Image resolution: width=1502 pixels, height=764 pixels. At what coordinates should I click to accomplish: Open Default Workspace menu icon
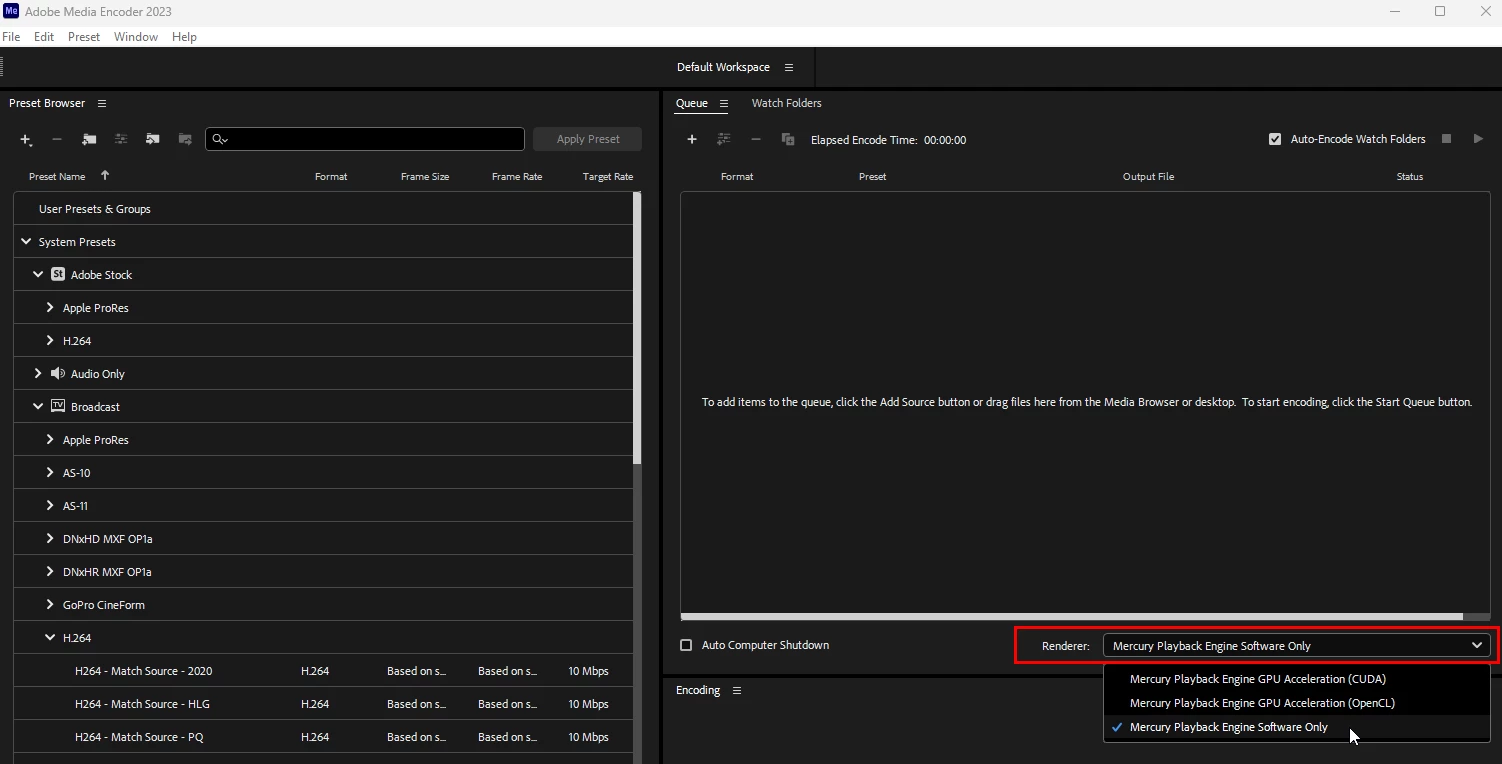click(789, 67)
